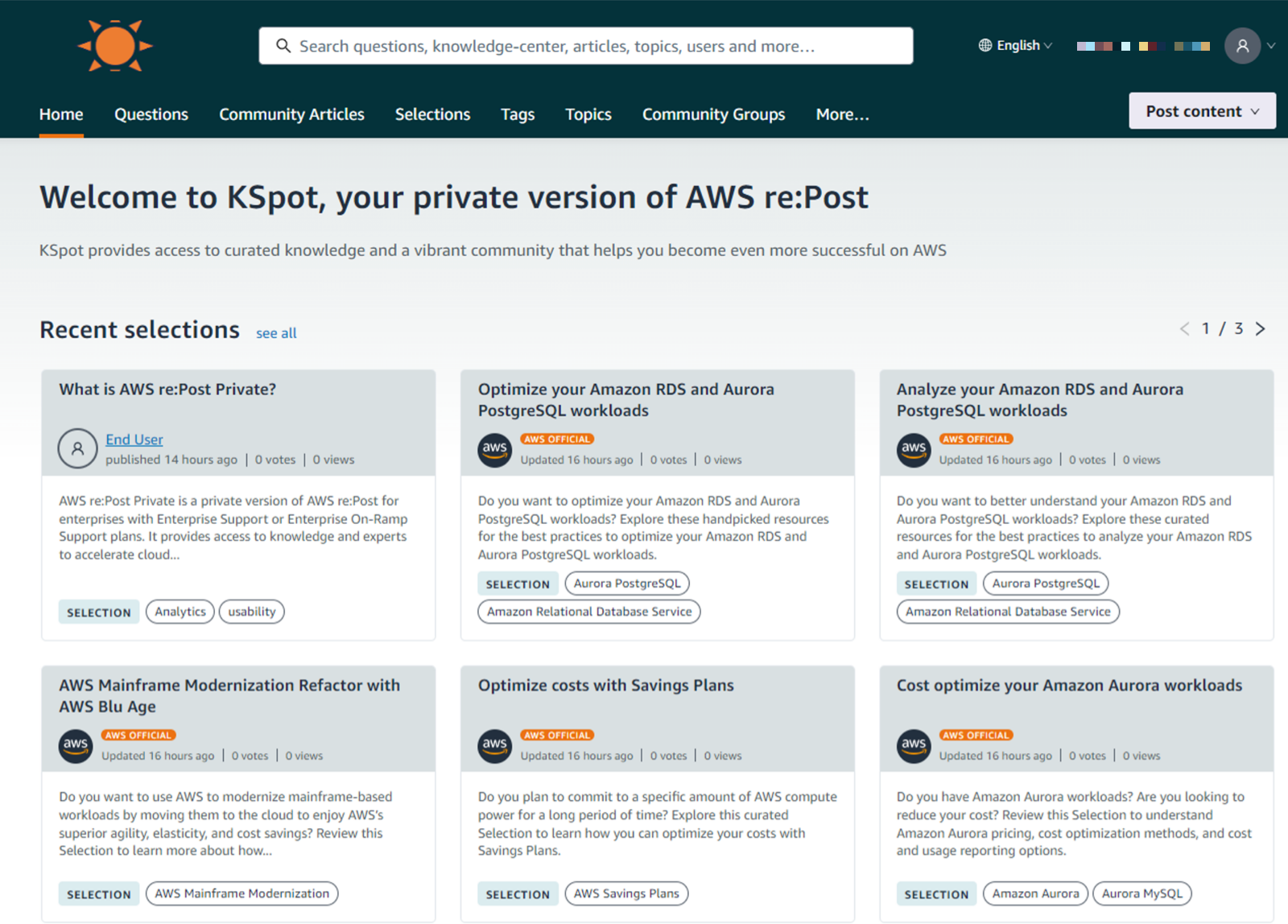Open the Post content dropdown button
The height and width of the screenshot is (924, 1288).
click(x=1201, y=110)
